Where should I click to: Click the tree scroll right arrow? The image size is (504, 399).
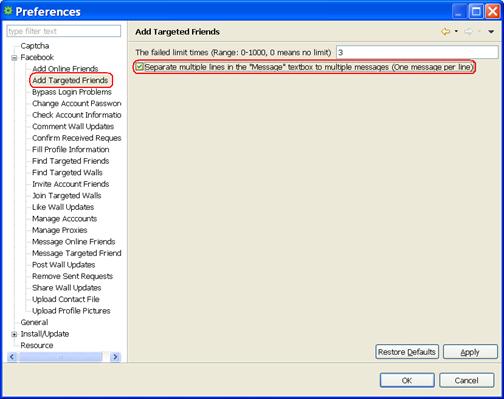tap(115, 357)
